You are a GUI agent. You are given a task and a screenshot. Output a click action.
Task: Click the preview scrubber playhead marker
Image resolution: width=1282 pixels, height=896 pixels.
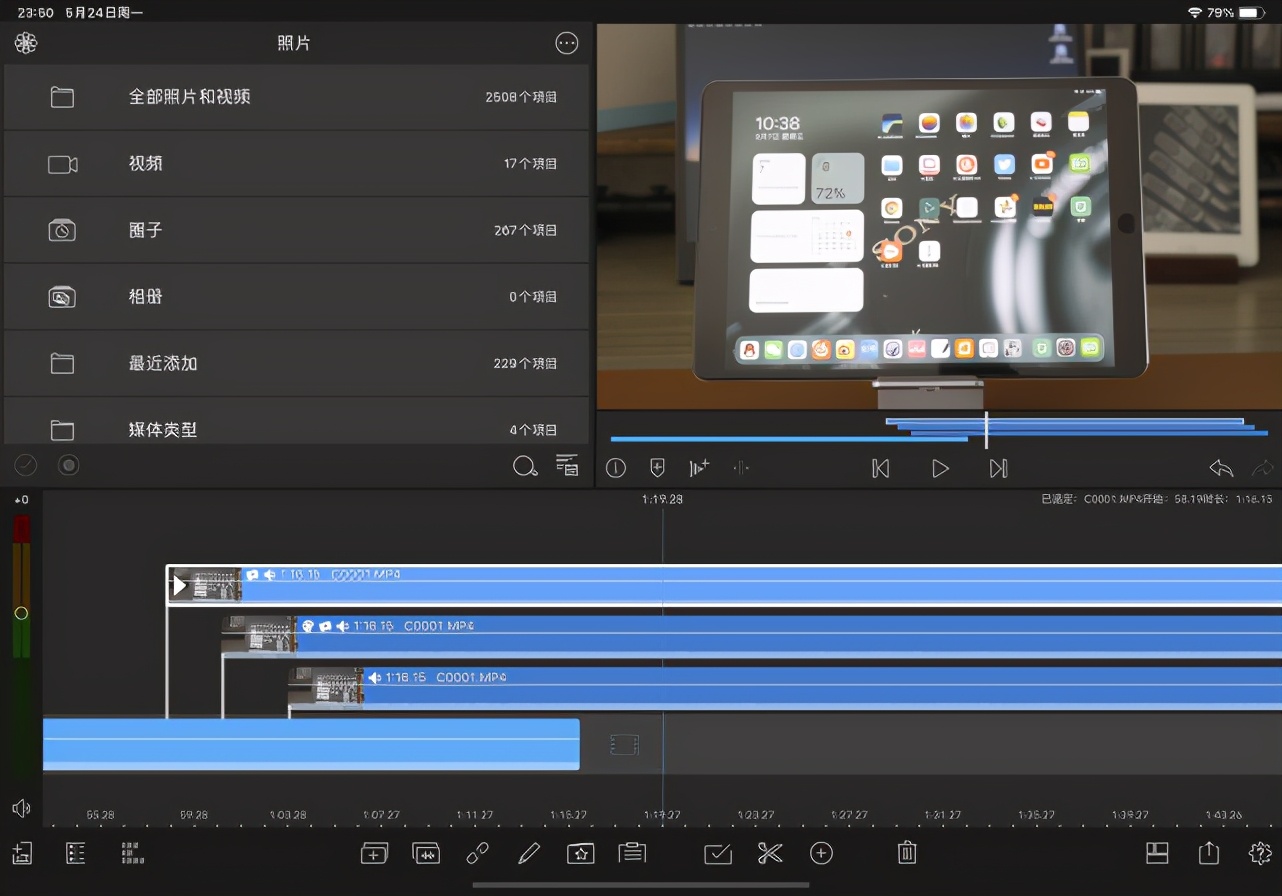[986, 430]
